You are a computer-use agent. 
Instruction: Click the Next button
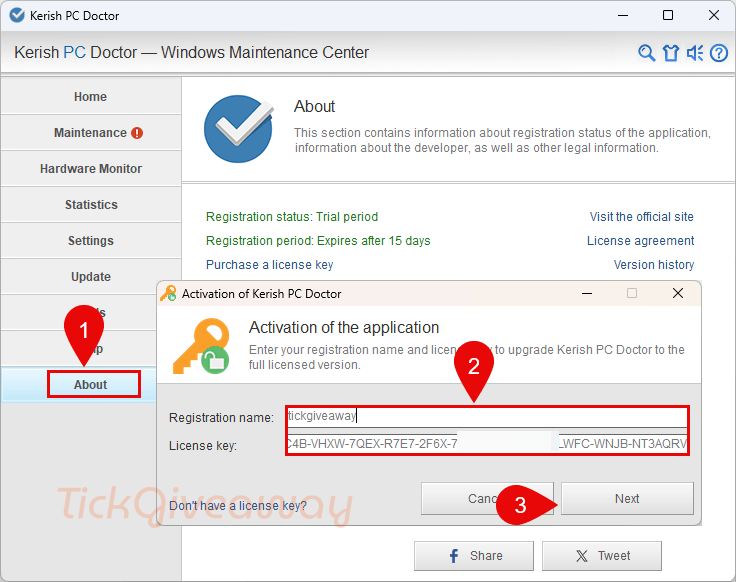pos(627,498)
